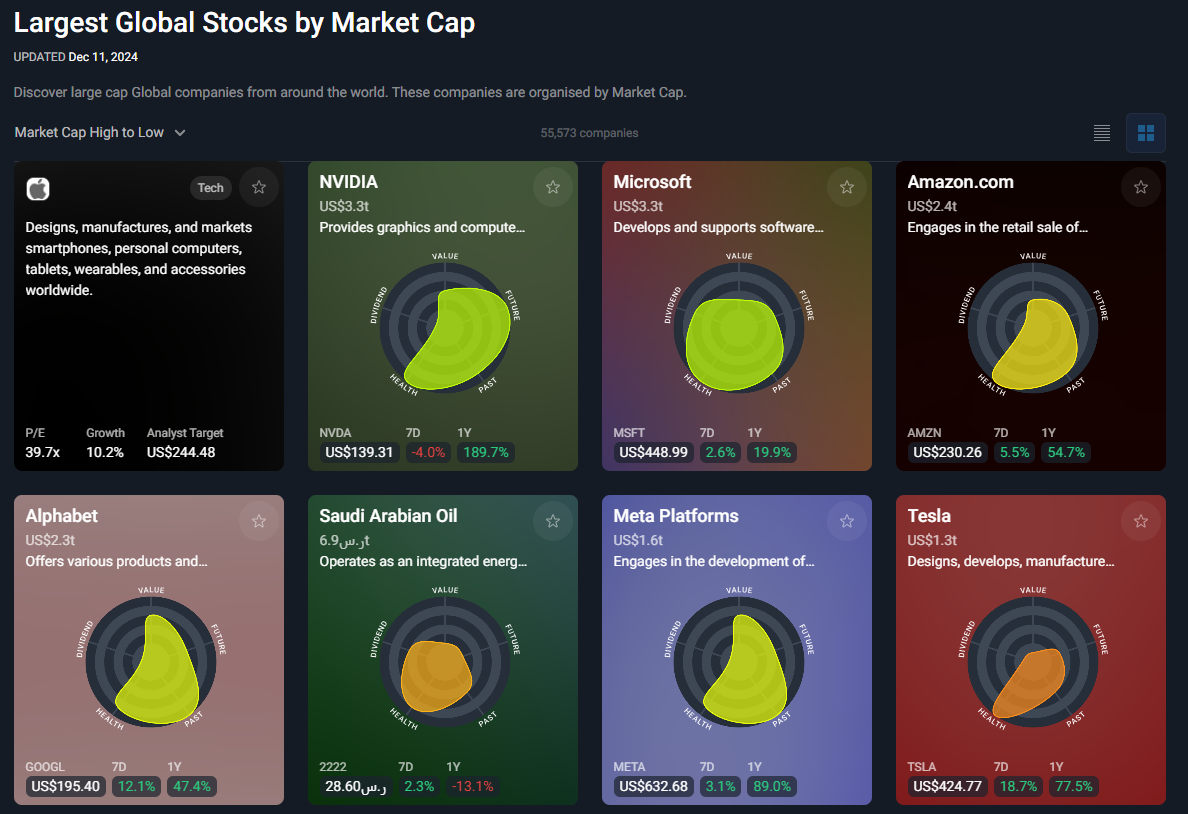The height and width of the screenshot is (814, 1188).
Task: Click the US$424.77 Tesla price badge
Action: click(x=948, y=786)
